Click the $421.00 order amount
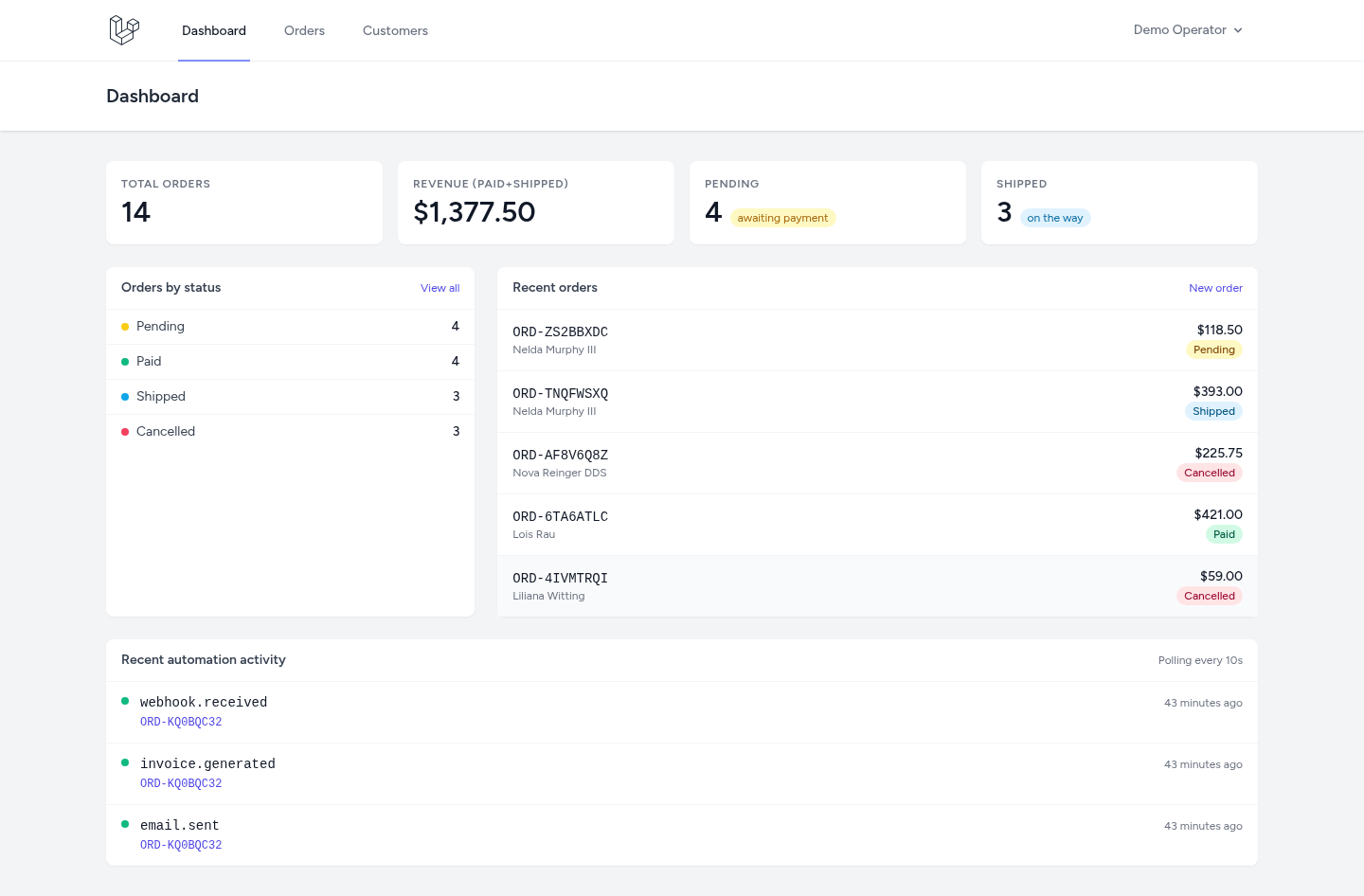Screen dimensions: 1364x896 pos(1218,514)
